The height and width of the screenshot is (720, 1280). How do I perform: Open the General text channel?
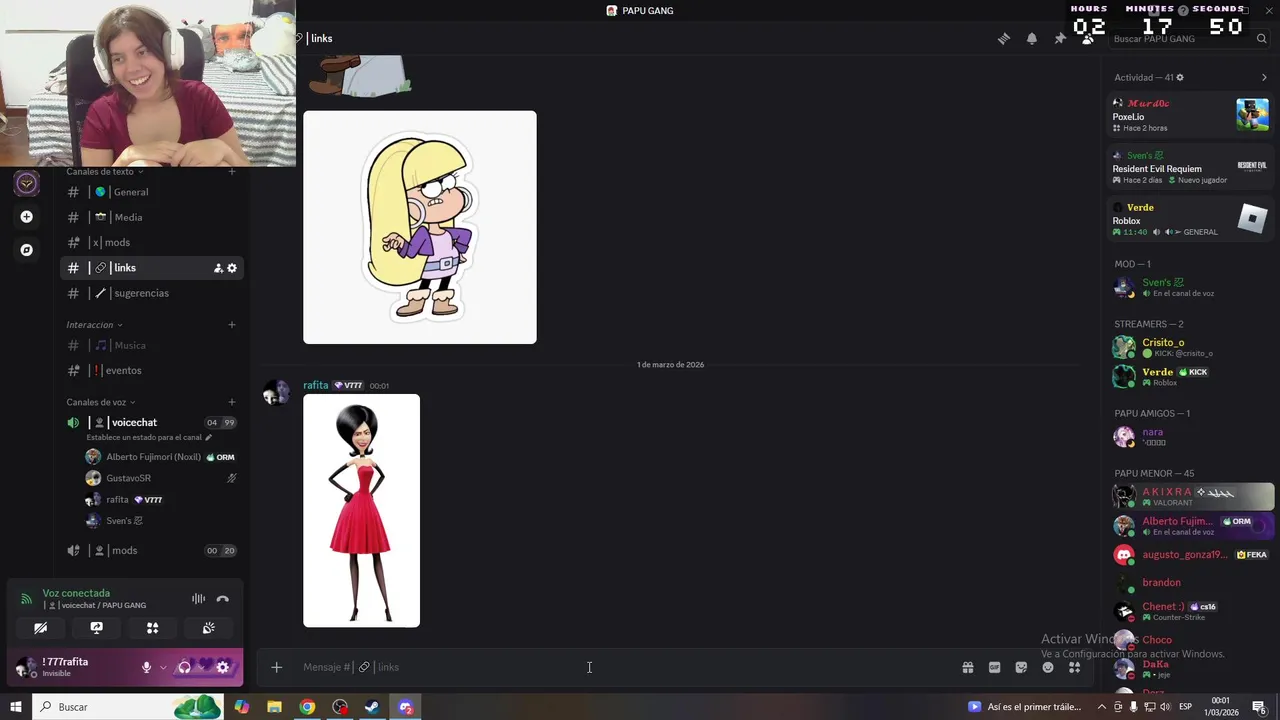(x=152, y=192)
